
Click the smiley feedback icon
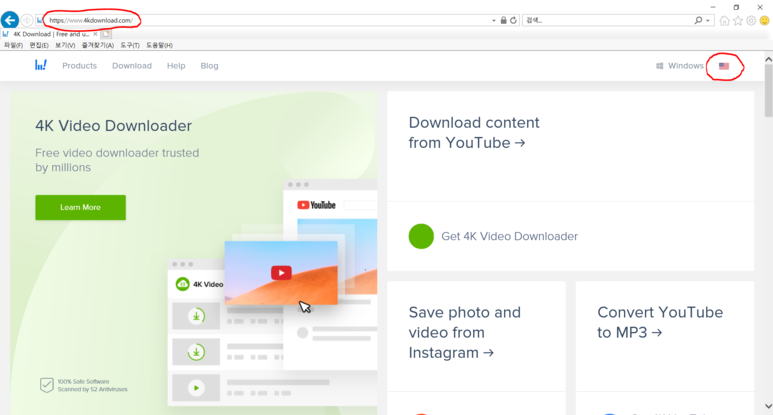(765, 21)
